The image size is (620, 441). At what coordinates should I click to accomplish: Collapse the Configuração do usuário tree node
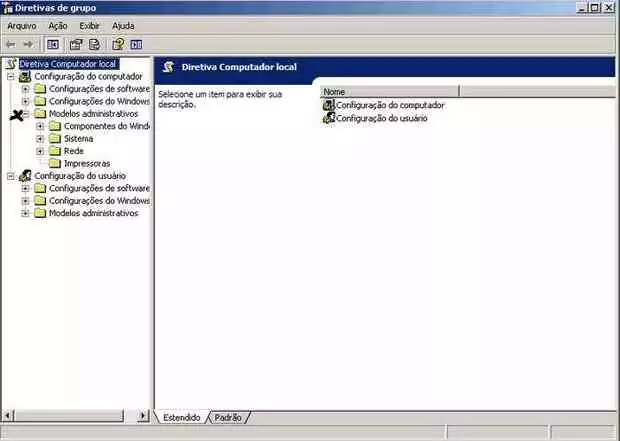(x=10, y=176)
